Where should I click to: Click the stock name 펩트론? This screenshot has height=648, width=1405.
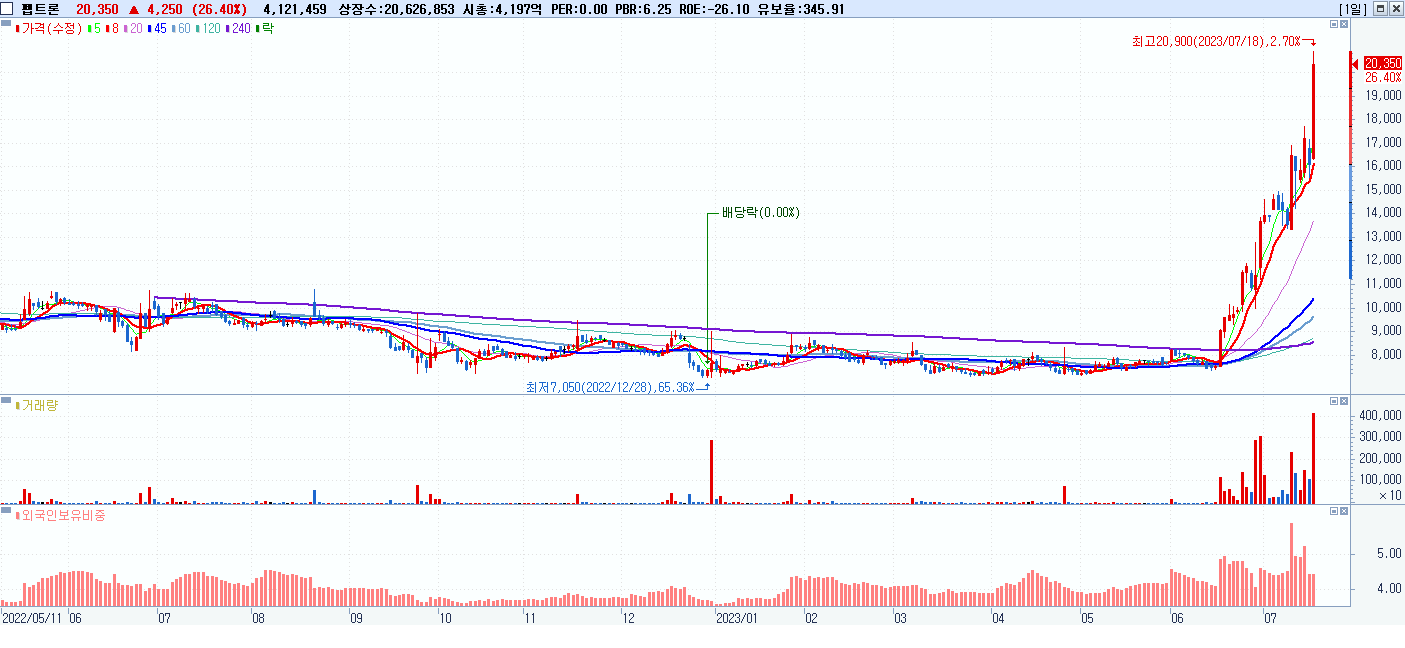point(41,8)
